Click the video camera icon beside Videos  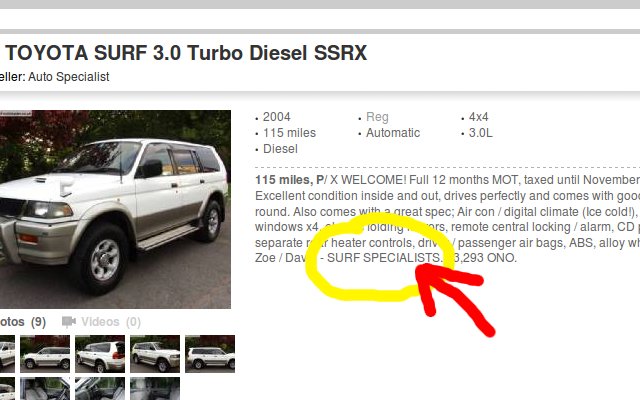[x=69, y=322]
